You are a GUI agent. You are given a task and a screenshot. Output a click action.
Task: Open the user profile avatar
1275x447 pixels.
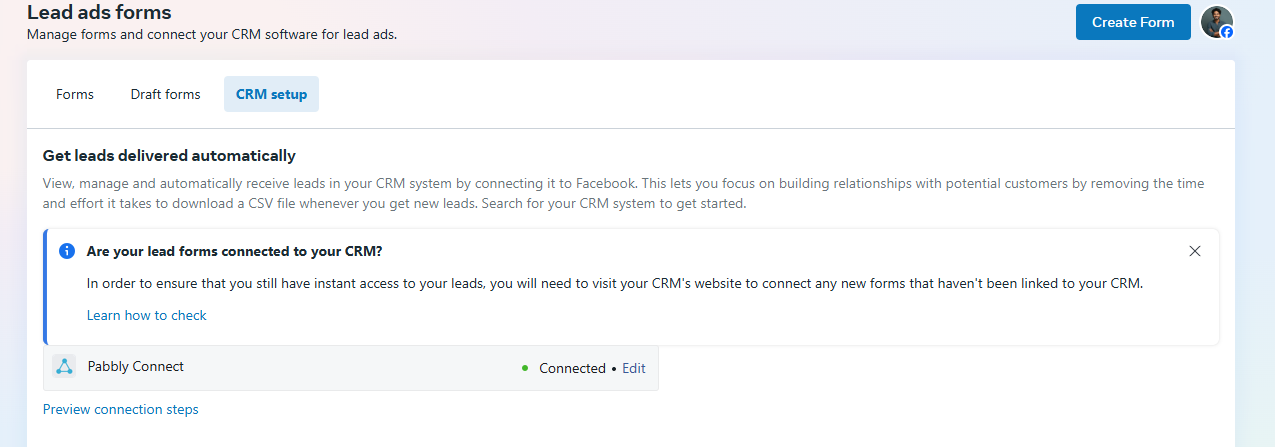point(1216,22)
